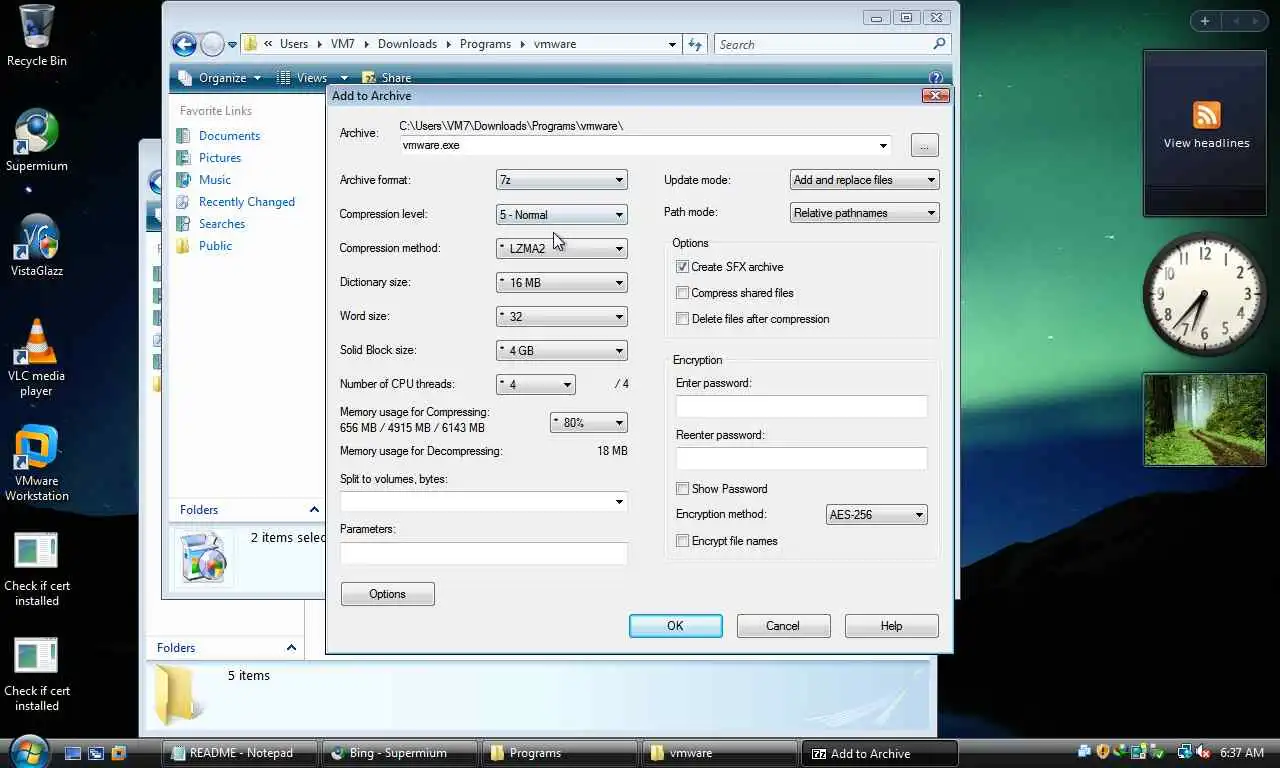
Task: Open Searches favorite link
Action: click(x=222, y=224)
